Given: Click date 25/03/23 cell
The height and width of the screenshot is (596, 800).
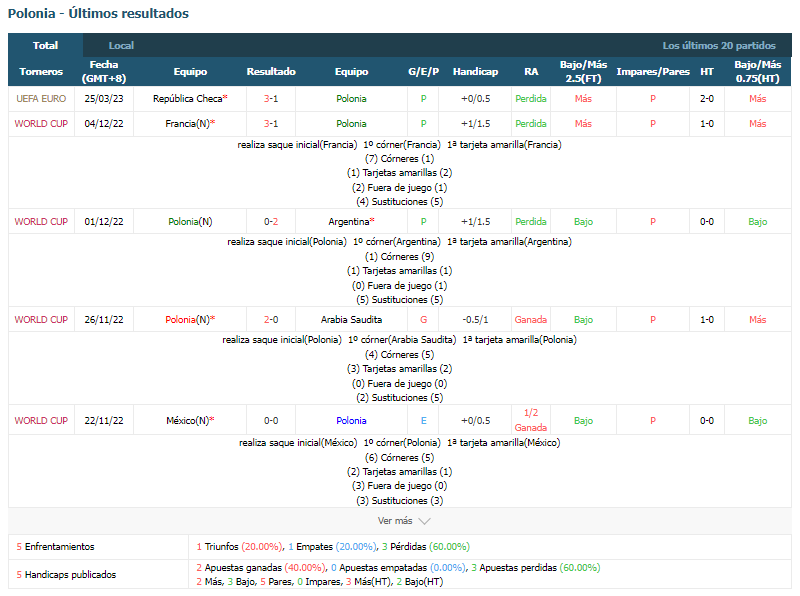Looking at the screenshot, I should [x=104, y=98].
